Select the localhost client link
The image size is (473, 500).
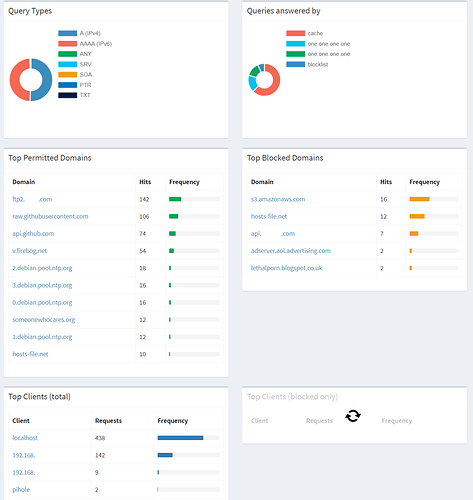[x=25, y=438]
